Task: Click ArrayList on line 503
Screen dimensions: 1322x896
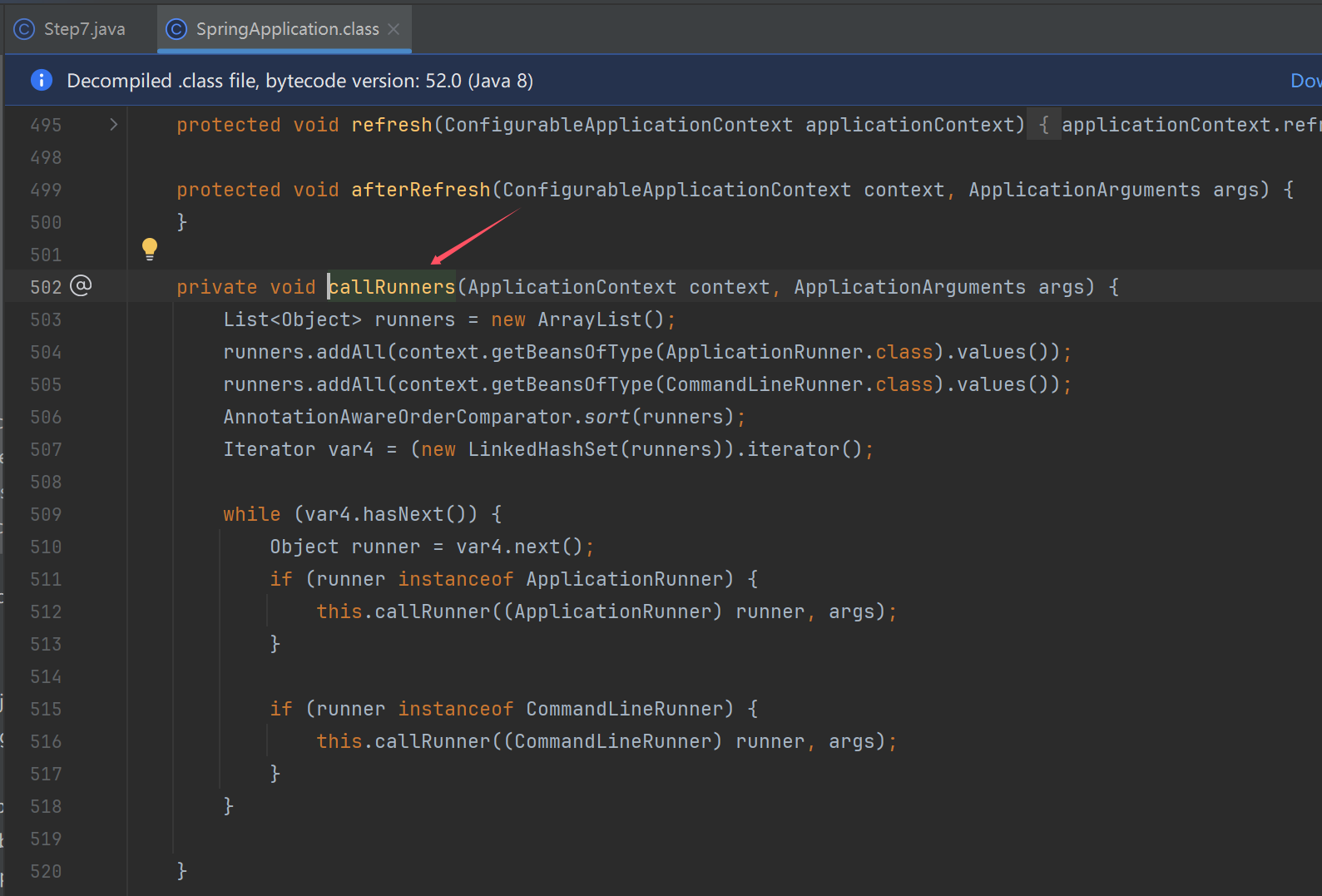Action: click(x=590, y=319)
